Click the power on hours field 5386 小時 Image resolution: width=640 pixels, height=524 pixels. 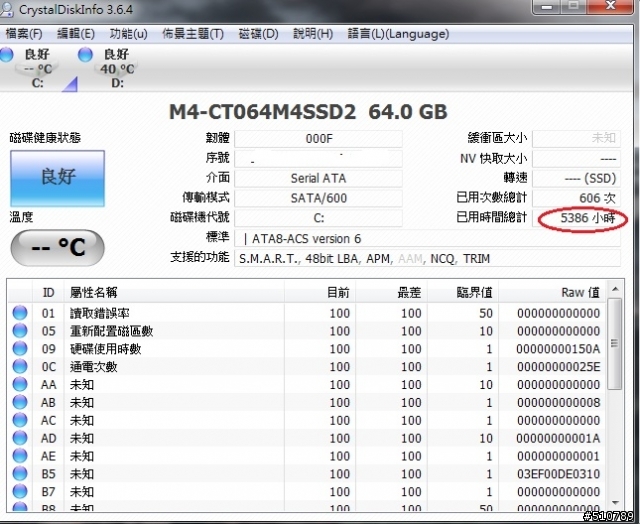(576, 218)
